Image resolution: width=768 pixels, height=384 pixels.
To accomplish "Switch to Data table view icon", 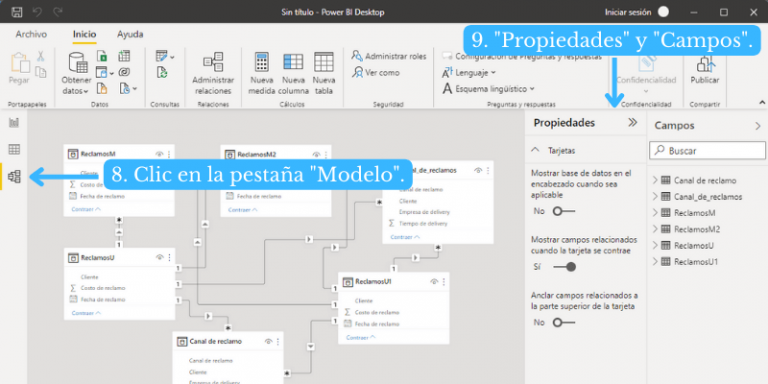I will (14, 149).
